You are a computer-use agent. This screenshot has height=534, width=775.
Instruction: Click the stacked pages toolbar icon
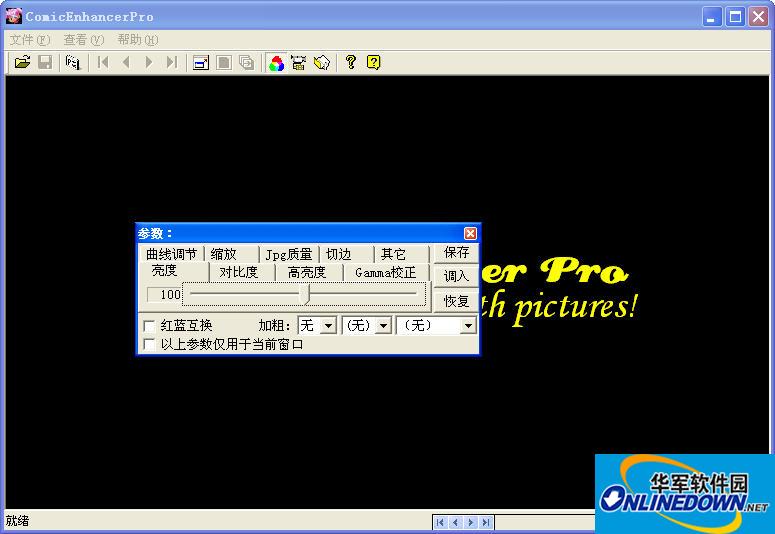click(247, 62)
